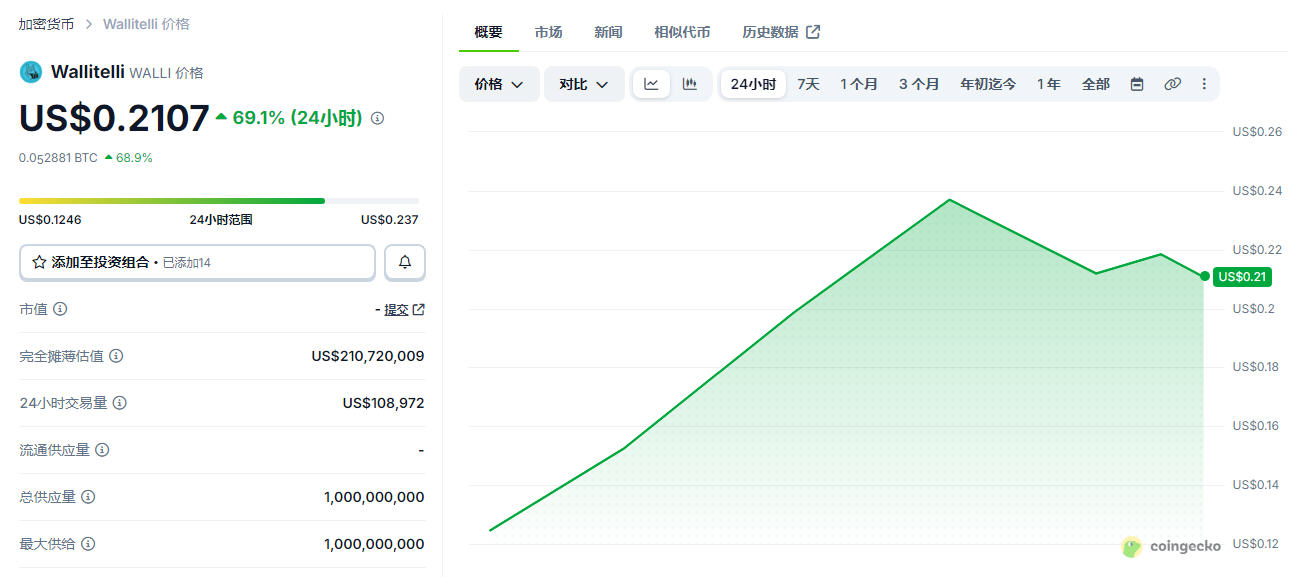
Task: Open info icon beside 完全摊薄估值
Action: pyautogui.click(x=117, y=356)
